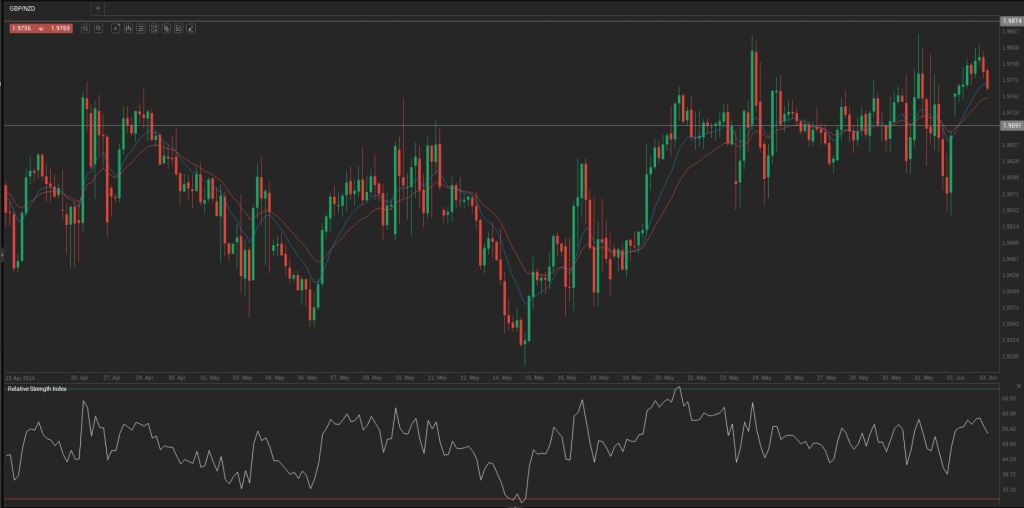Viewport: 1024px width, 508px height.
Task: Select the 1.9874 price label on the axis
Action: [1011, 20]
